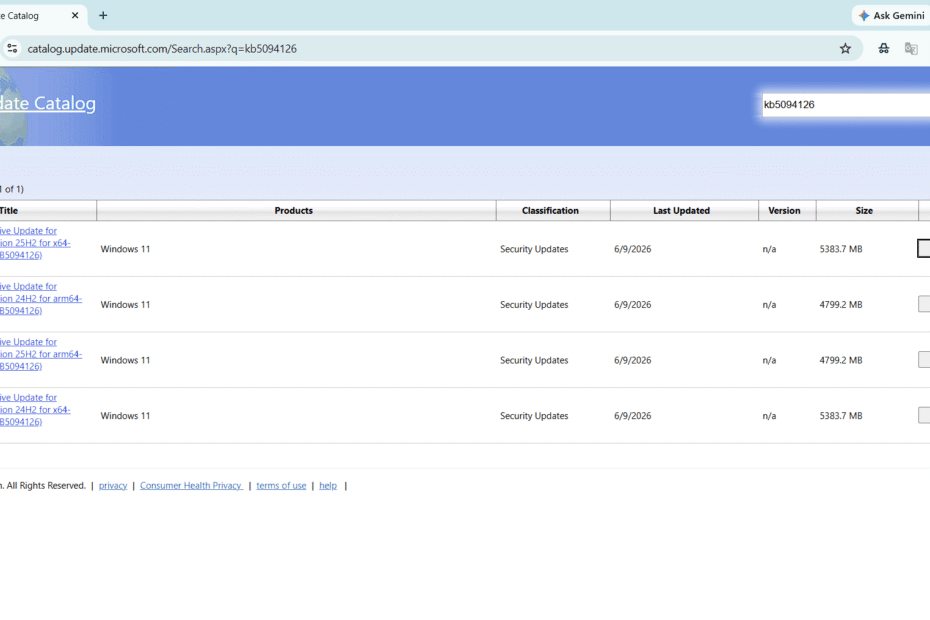930x620 pixels.
Task: Sort by the Classification column header
Action: pyautogui.click(x=550, y=211)
